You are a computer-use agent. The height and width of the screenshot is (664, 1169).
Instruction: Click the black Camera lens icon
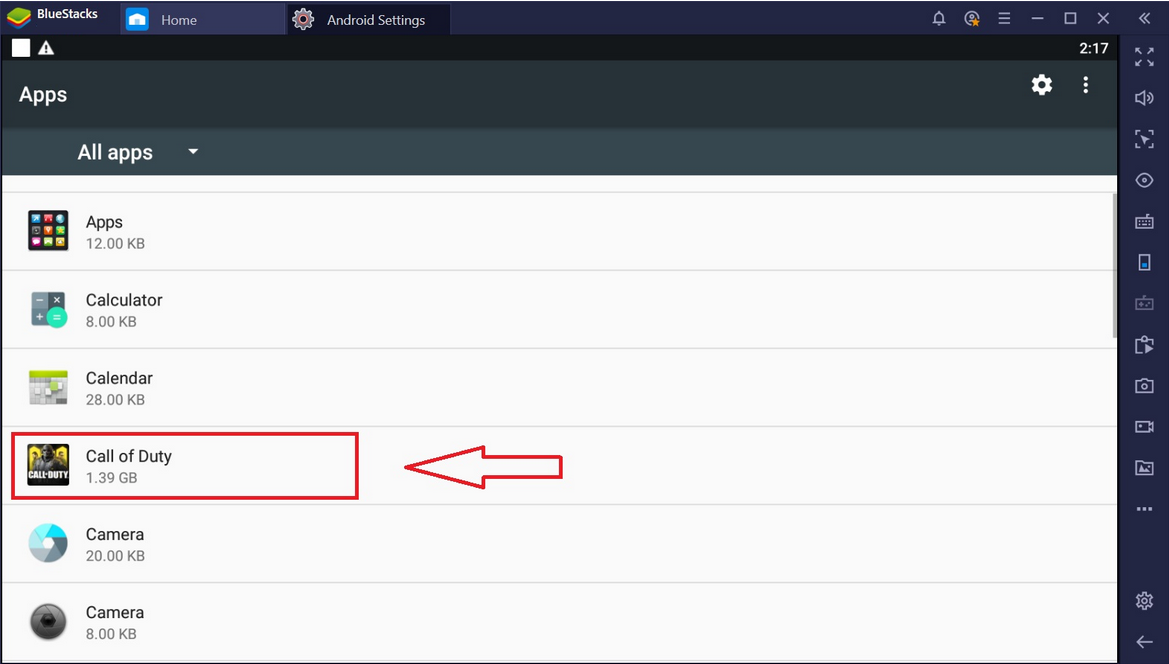48,622
